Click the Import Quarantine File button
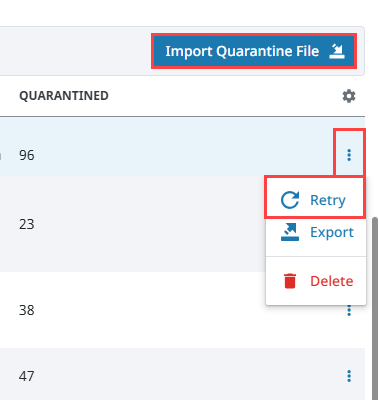The width and height of the screenshot is (380, 400). 254,51
